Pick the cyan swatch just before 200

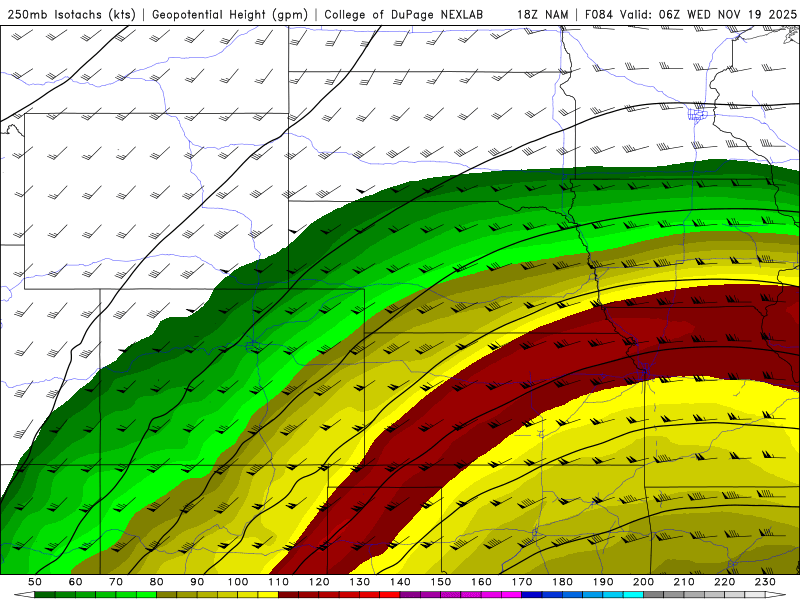tap(633, 594)
